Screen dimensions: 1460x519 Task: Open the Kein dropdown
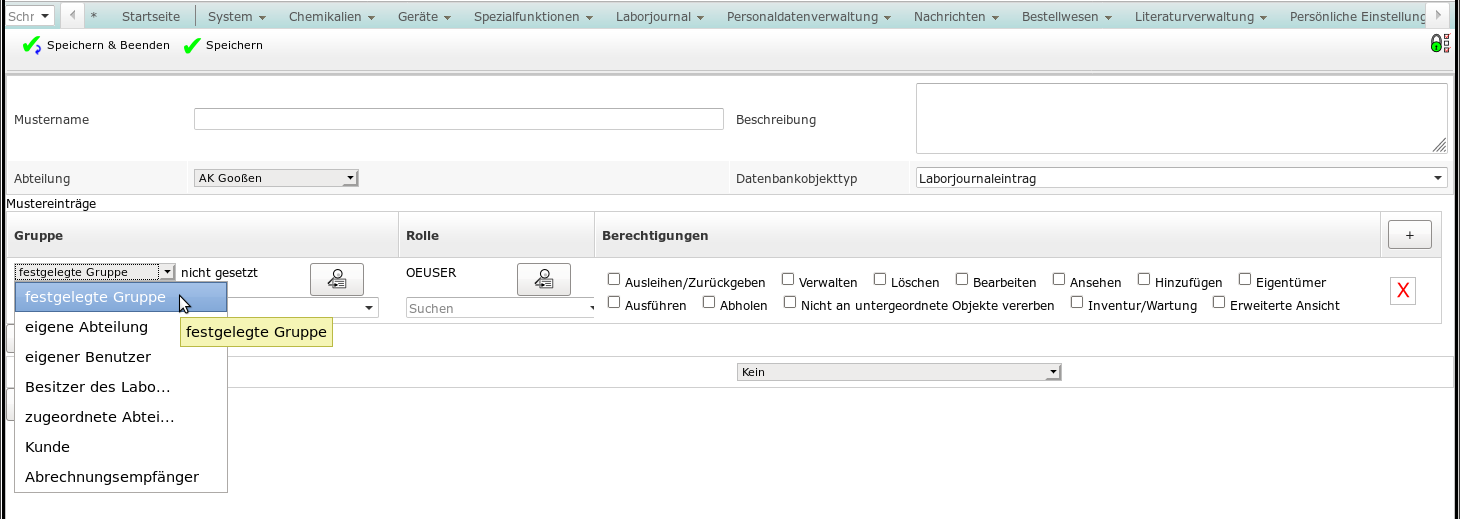coord(898,372)
